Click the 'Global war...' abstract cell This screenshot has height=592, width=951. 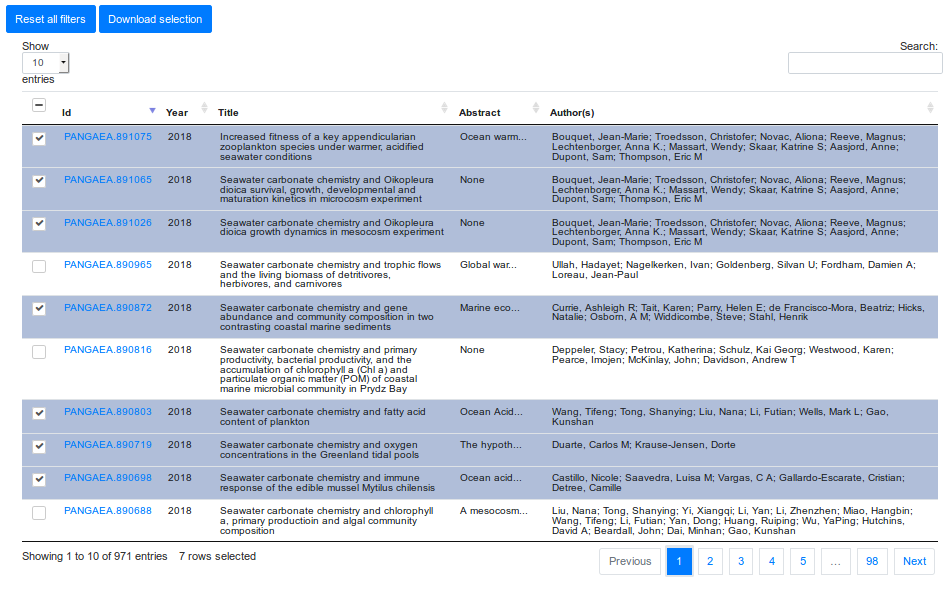coord(488,264)
